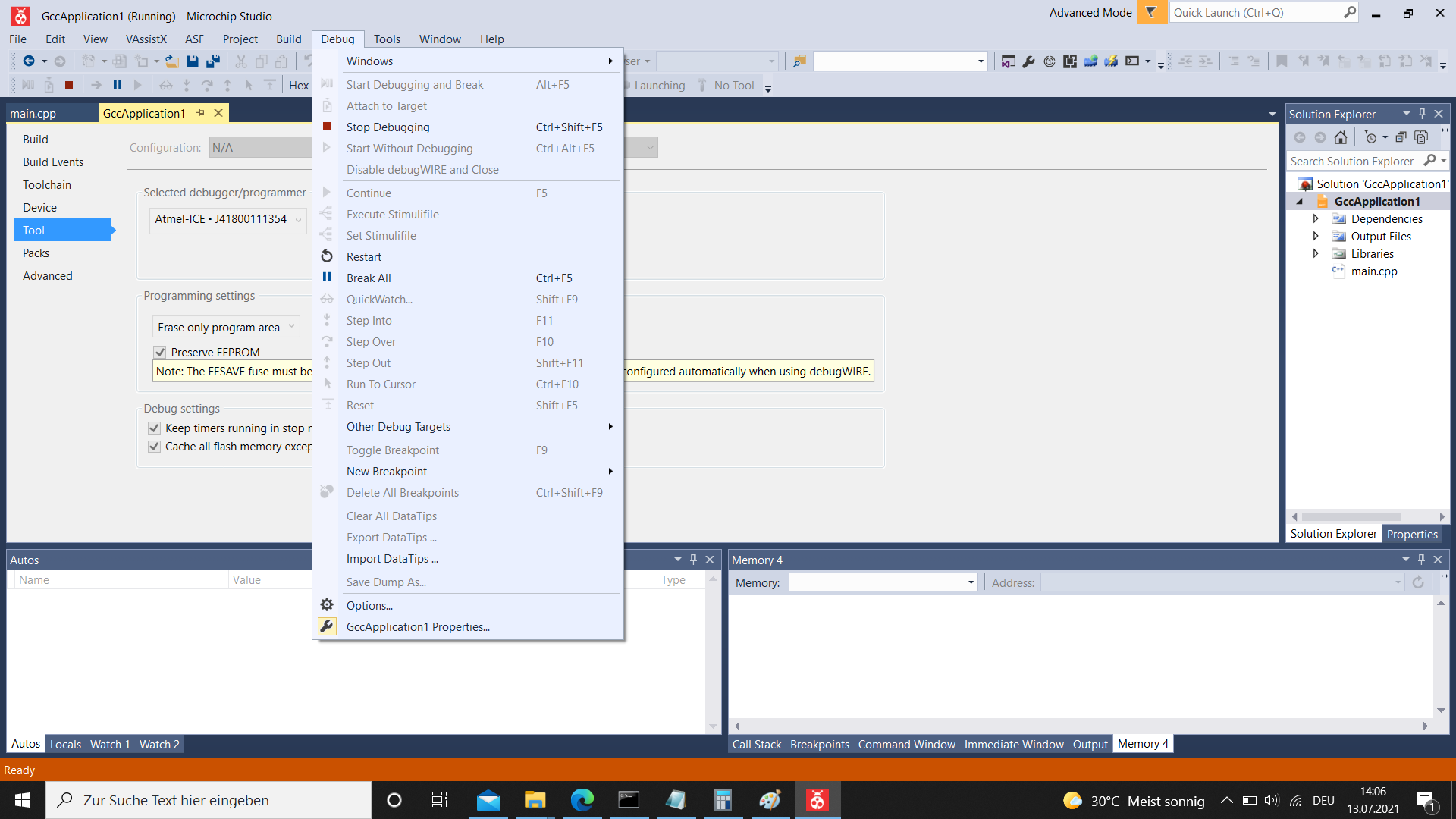Click the Command Window toolbar icon
The width and height of the screenshot is (1456, 819).
(x=1132, y=61)
